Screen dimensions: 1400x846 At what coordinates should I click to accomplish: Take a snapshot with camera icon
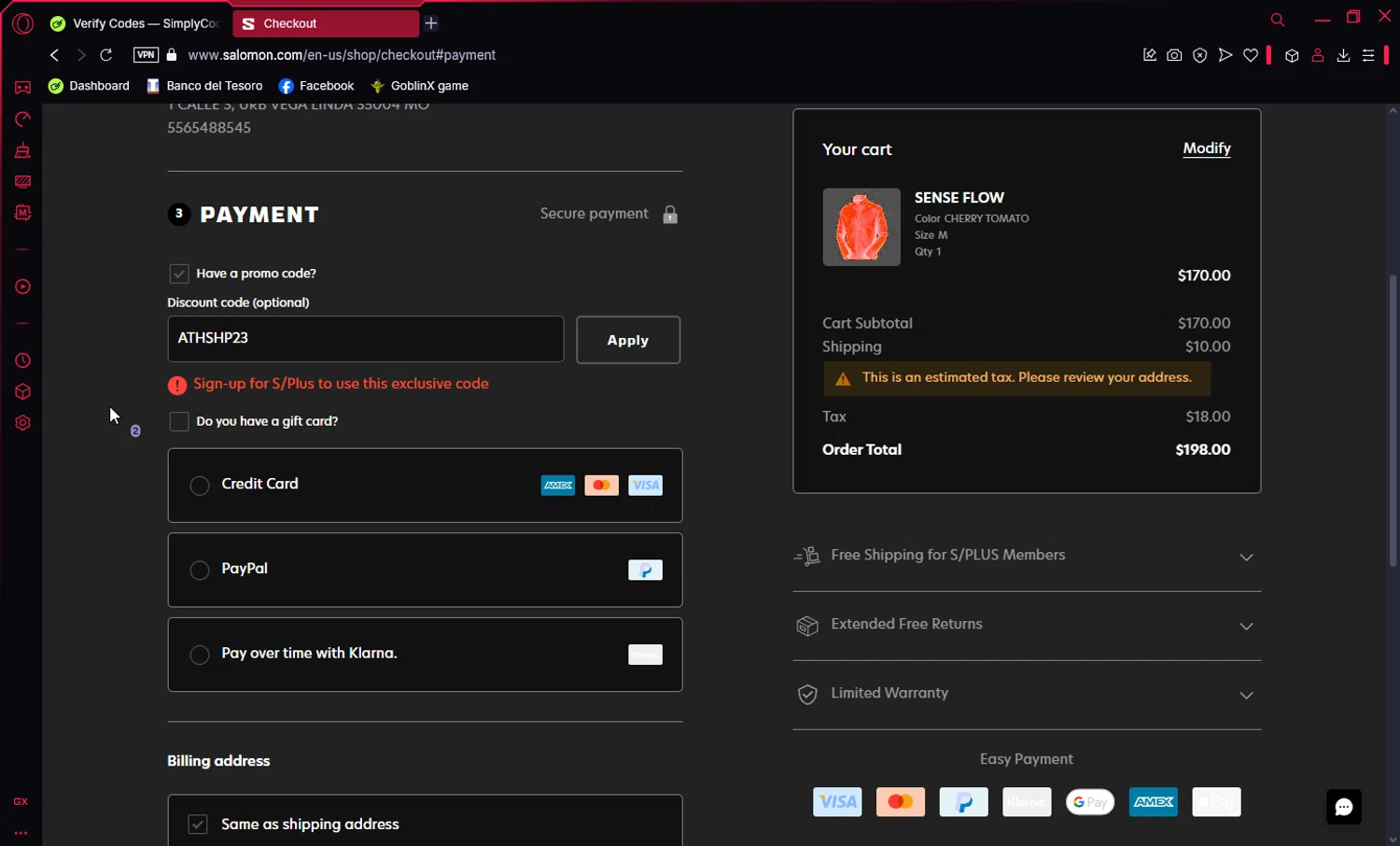1174,55
